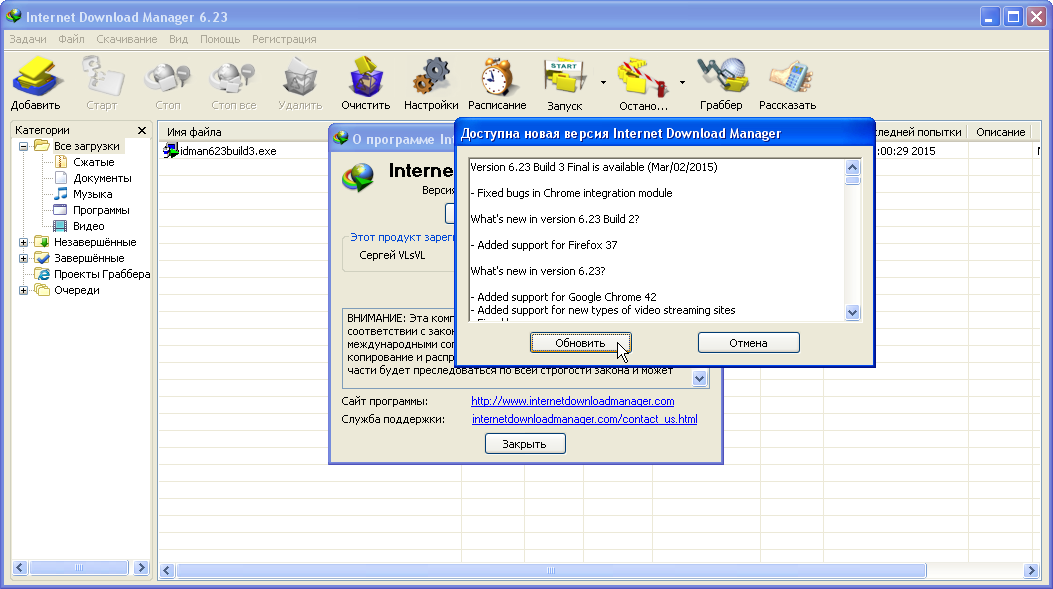This screenshot has width=1053, height=589.
Task: Click the Очистить toolbar icon
Action: click(365, 77)
